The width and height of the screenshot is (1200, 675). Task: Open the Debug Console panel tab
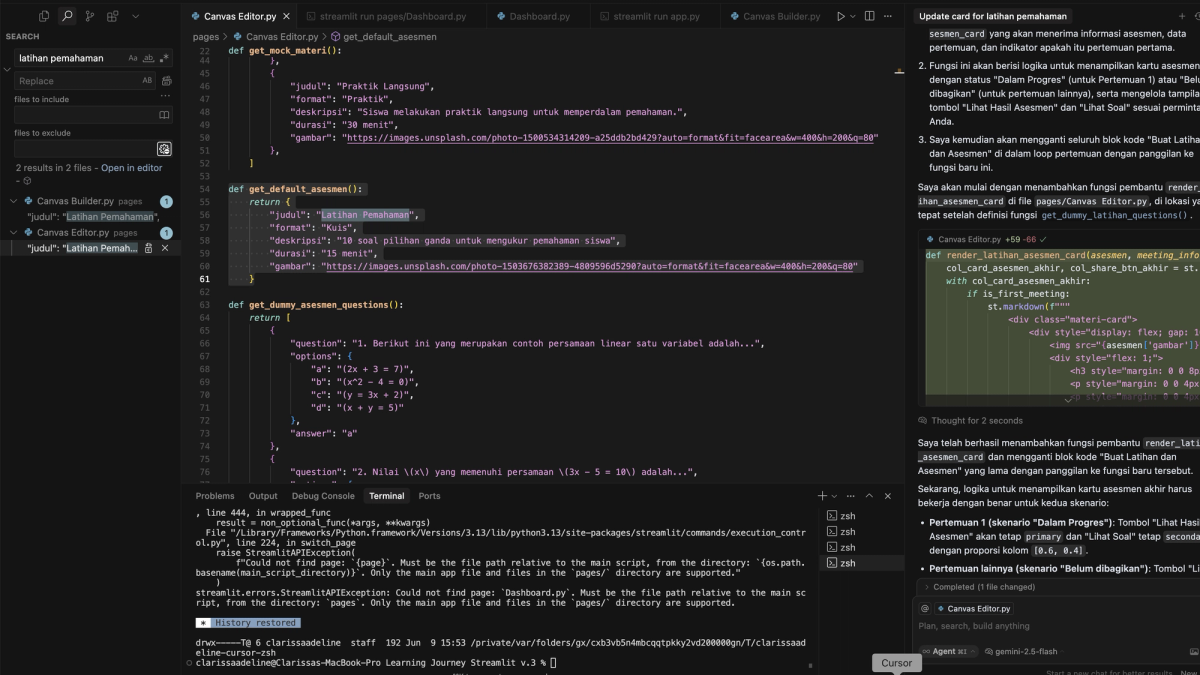pos(323,496)
